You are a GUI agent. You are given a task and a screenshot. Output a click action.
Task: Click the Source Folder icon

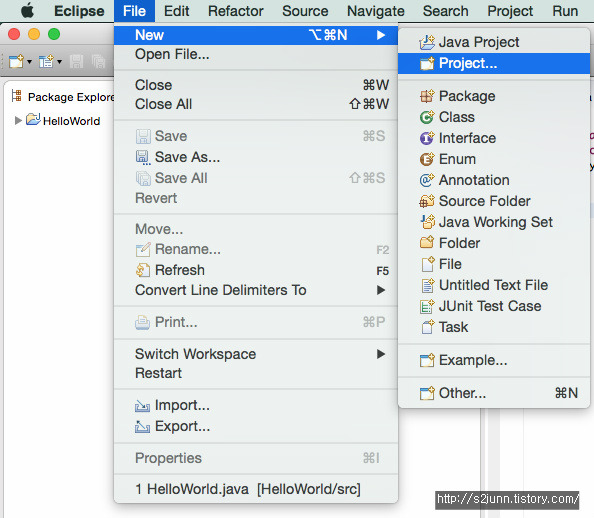pos(427,201)
